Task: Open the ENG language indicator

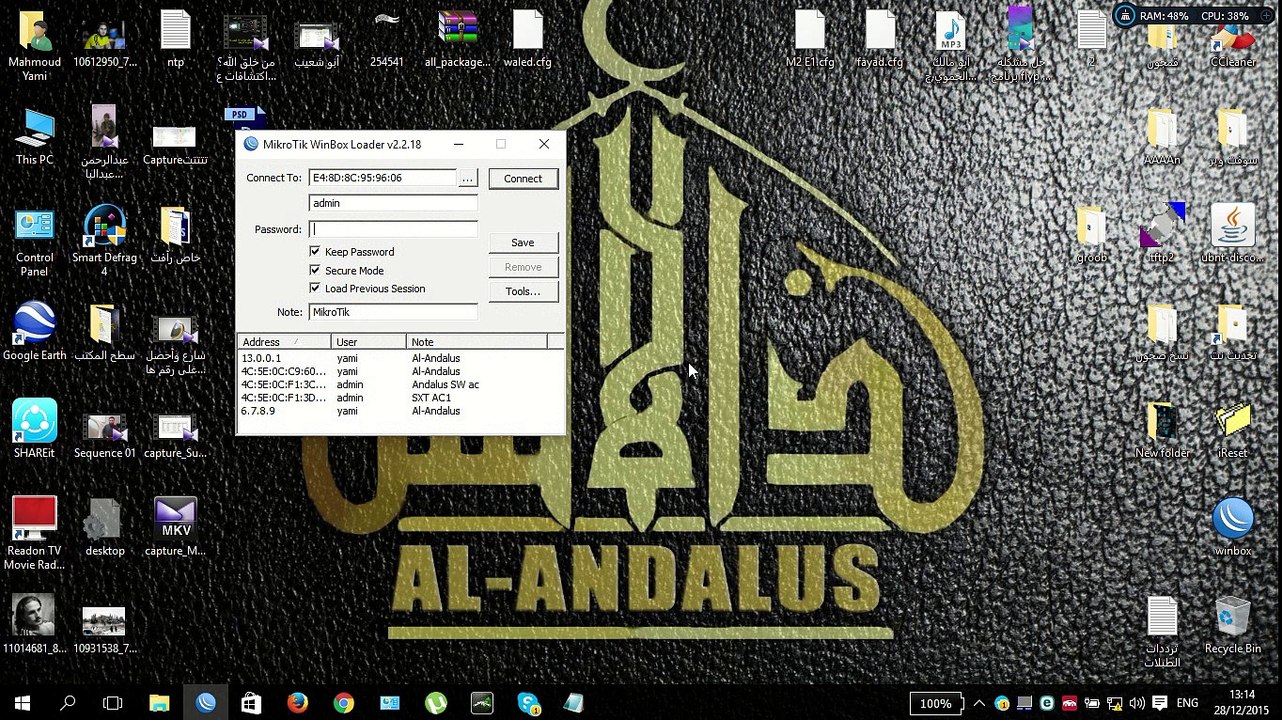Action: point(1187,703)
